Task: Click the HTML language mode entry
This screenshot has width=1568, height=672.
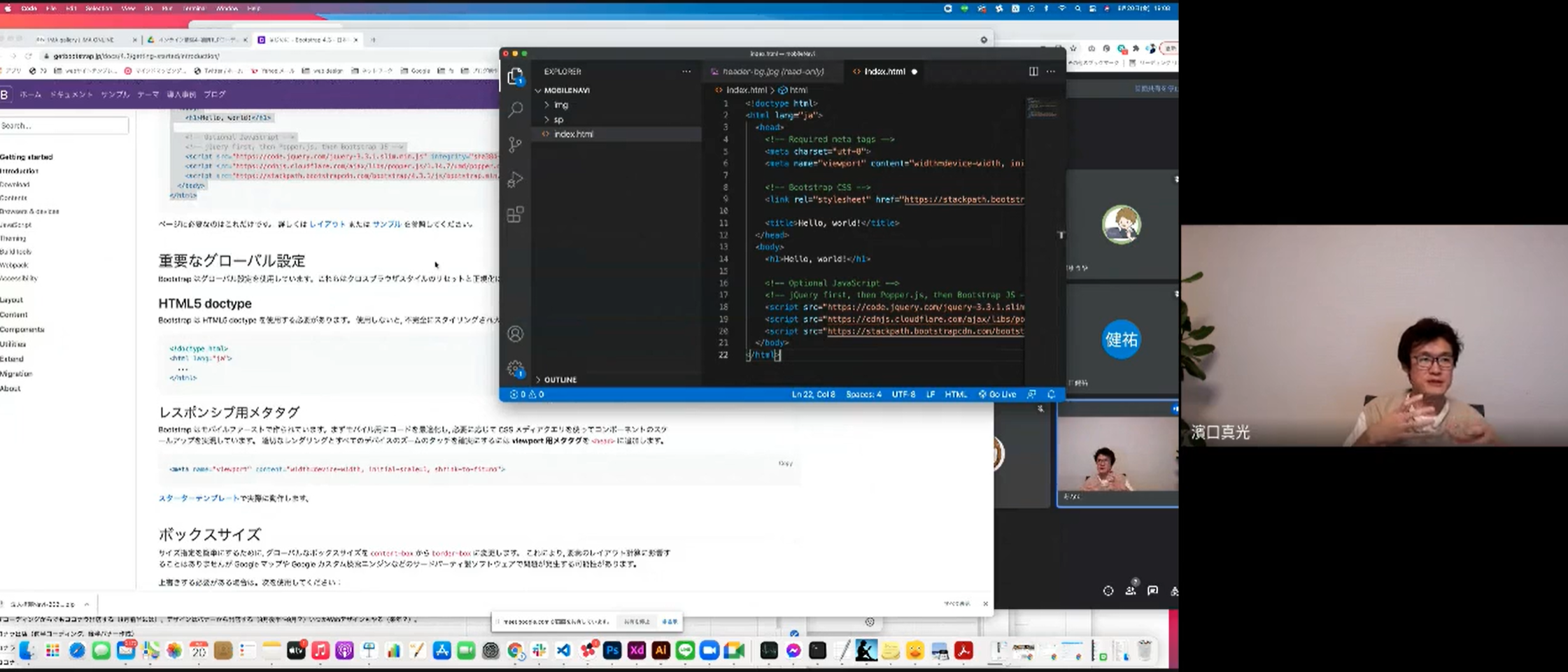Action: tap(955, 394)
